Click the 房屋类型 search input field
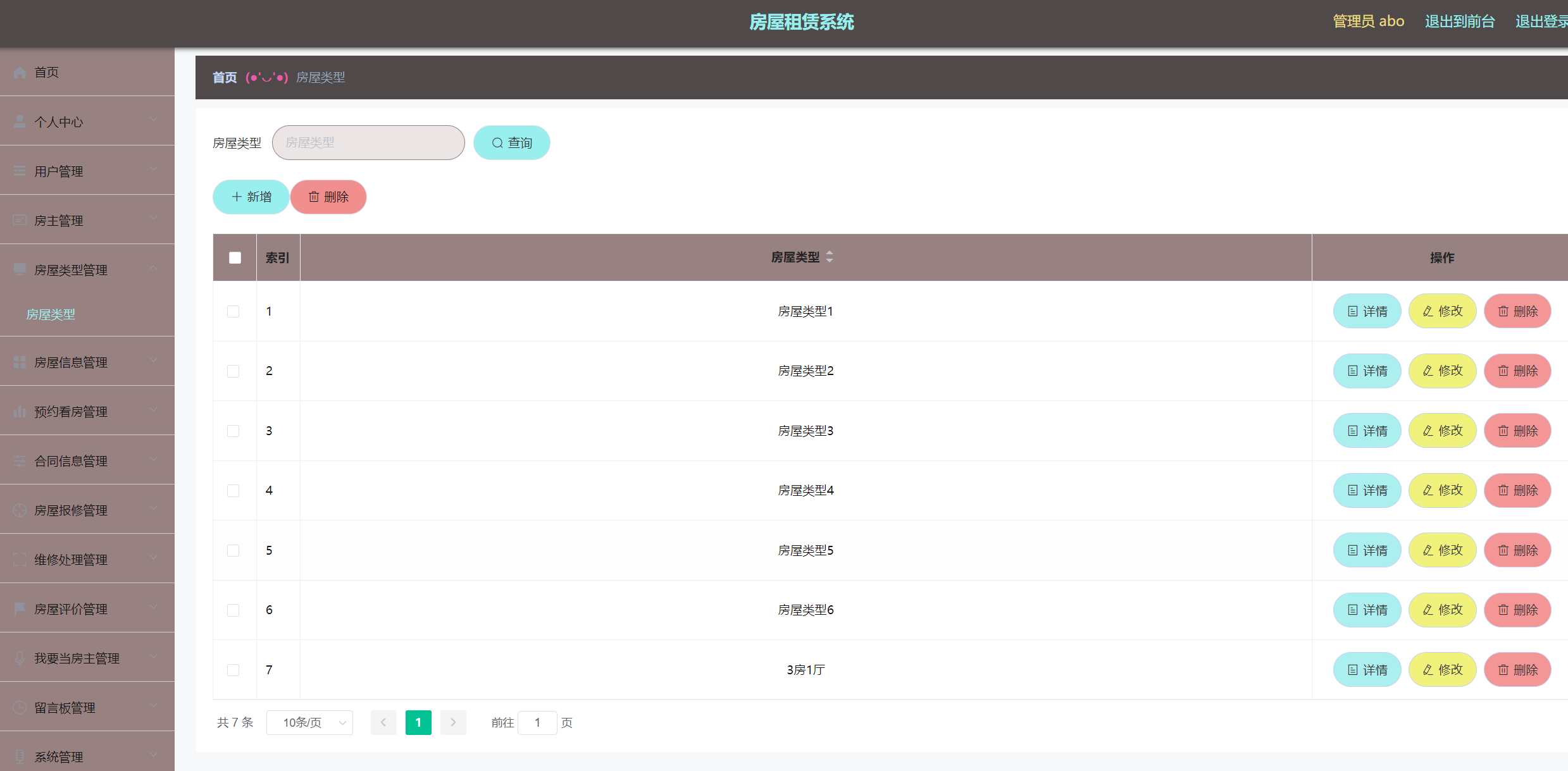 (368, 143)
